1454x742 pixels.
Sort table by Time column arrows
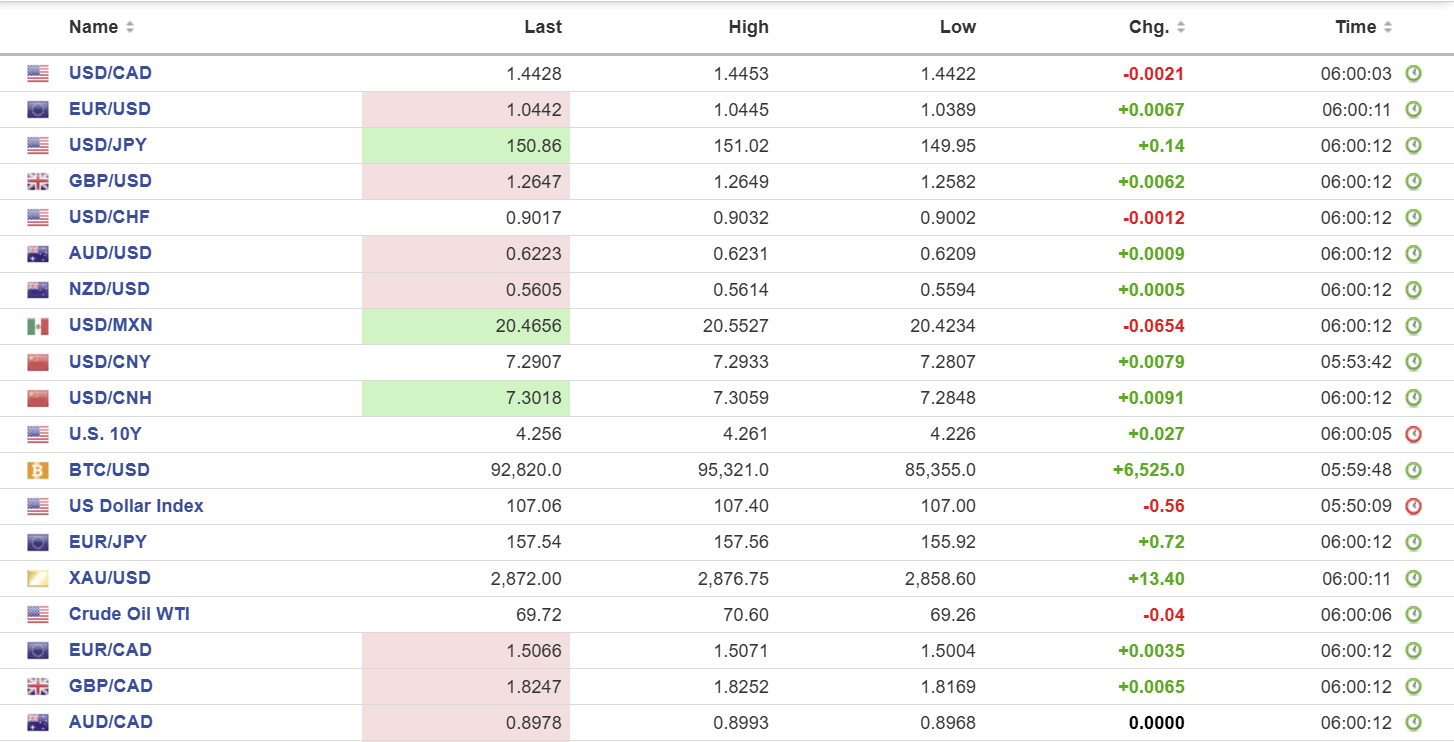coord(1388,28)
